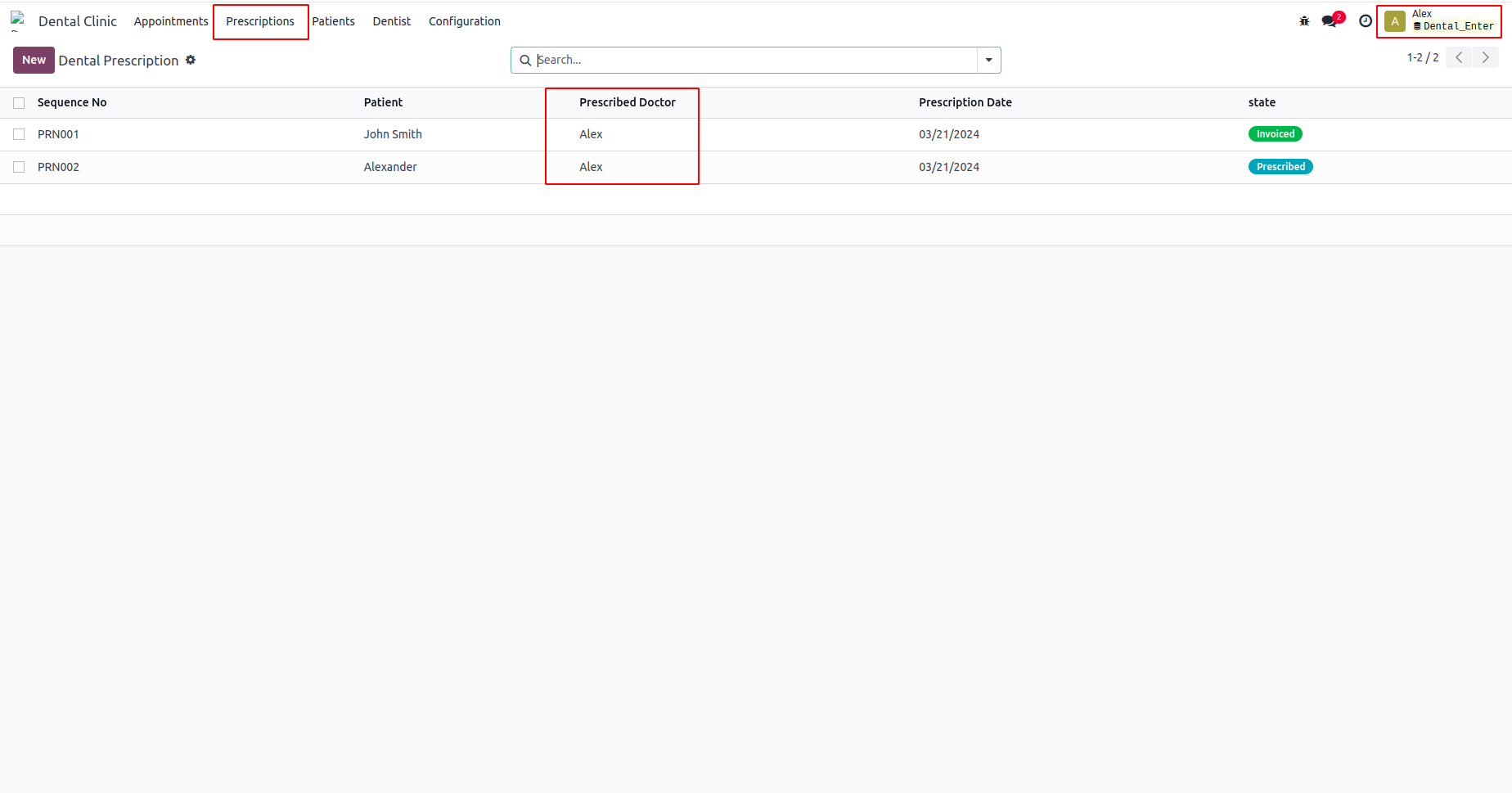Select the PRN001 row checkbox
This screenshot has width=1512, height=793.
tap(19, 134)
